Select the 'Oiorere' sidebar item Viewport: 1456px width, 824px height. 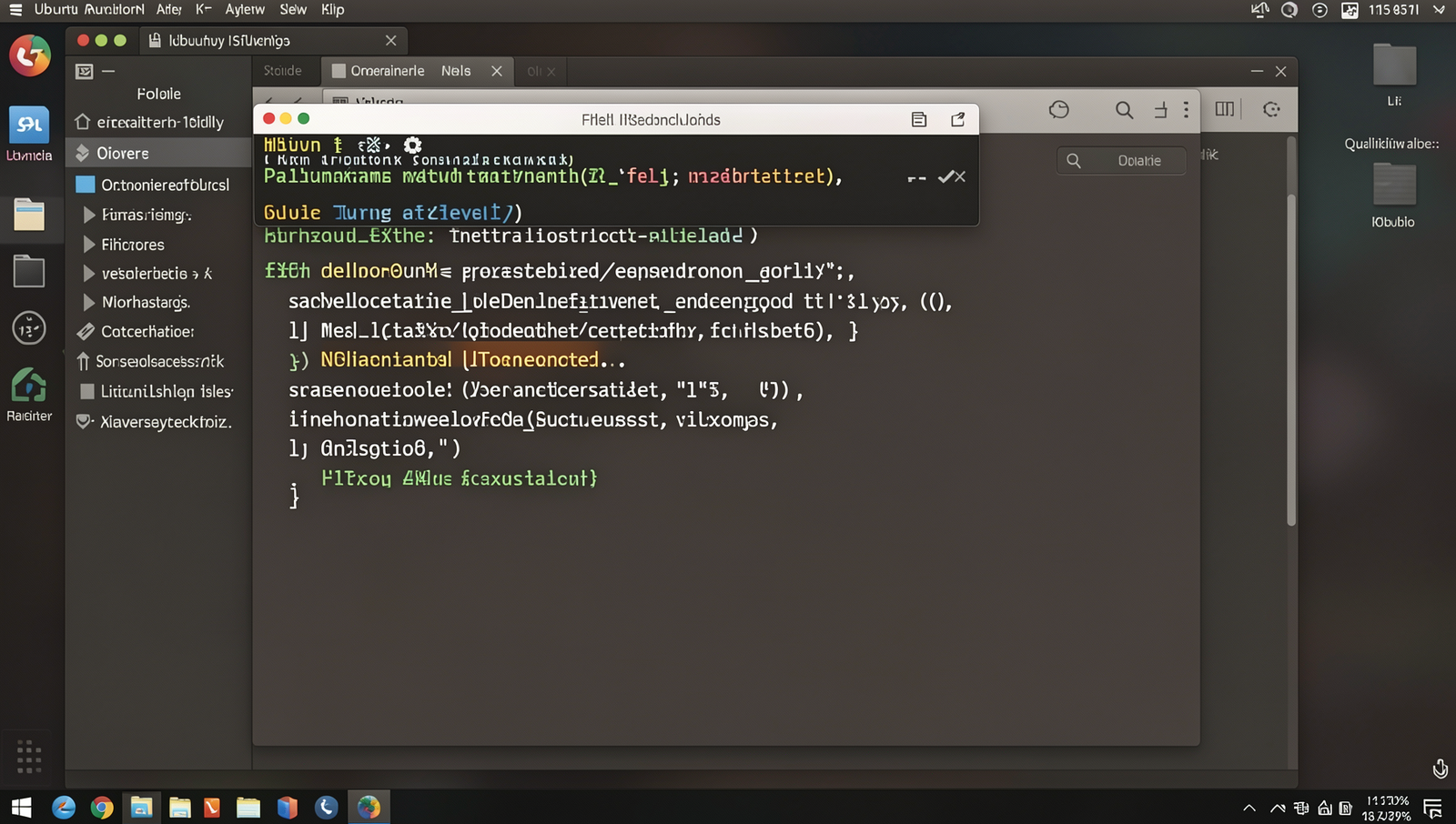click(159, 153)
